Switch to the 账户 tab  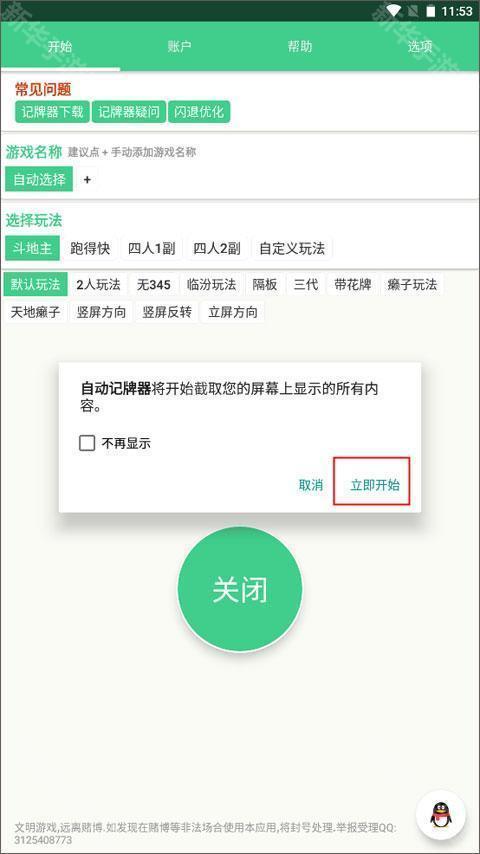pyautogui.click(x=180, y=46)
